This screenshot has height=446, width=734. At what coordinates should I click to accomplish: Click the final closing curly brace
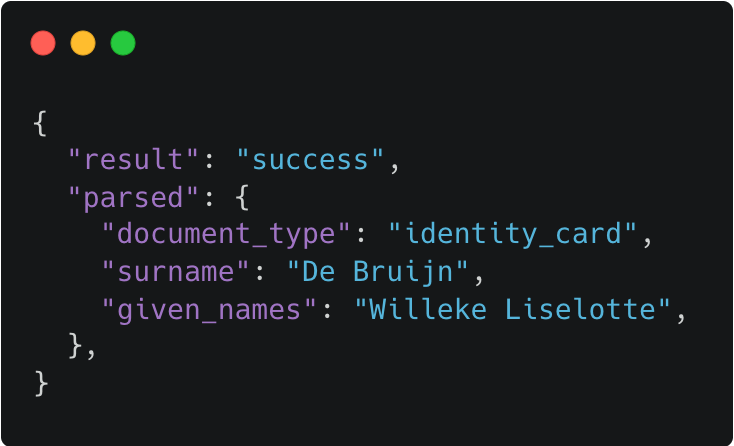pyautogui.click(x=41, y=383)
